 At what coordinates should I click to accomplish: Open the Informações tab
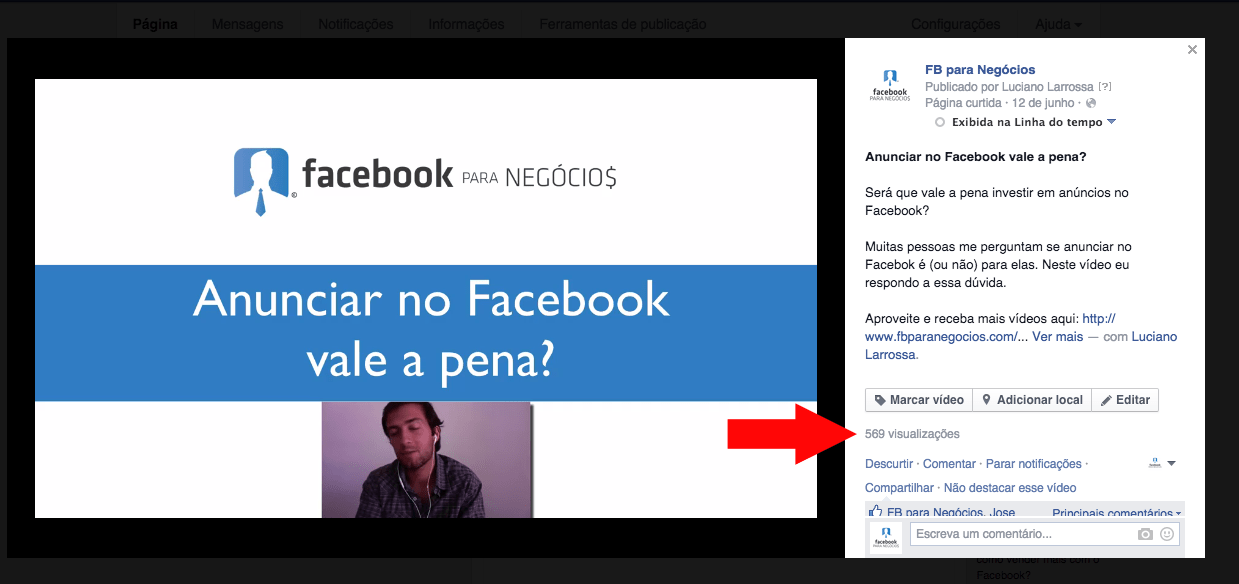pos(466,24)
